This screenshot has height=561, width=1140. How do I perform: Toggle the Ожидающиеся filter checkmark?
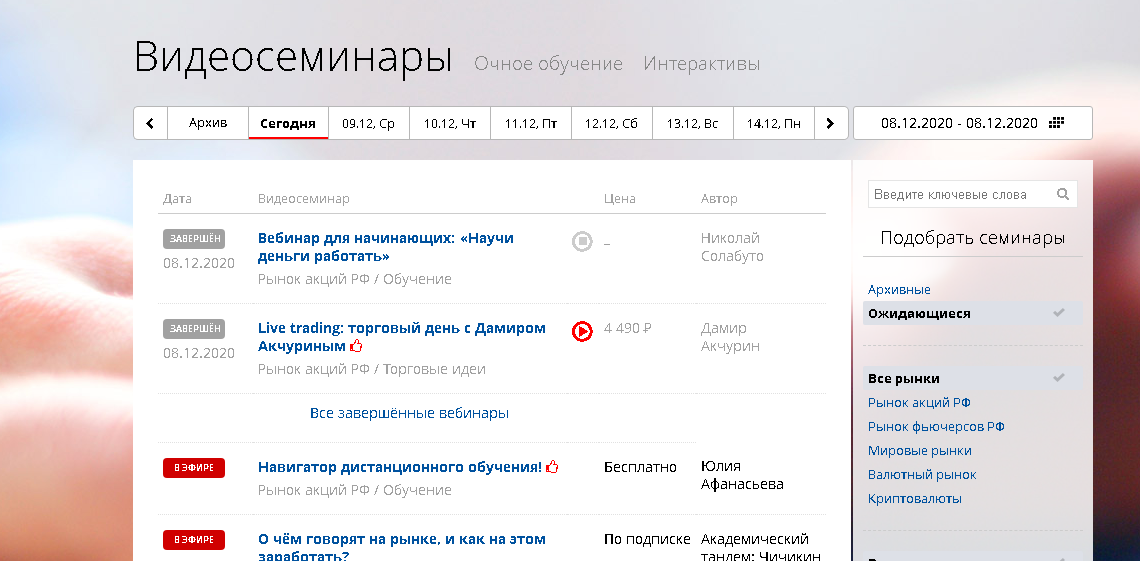click(1059, 313)
